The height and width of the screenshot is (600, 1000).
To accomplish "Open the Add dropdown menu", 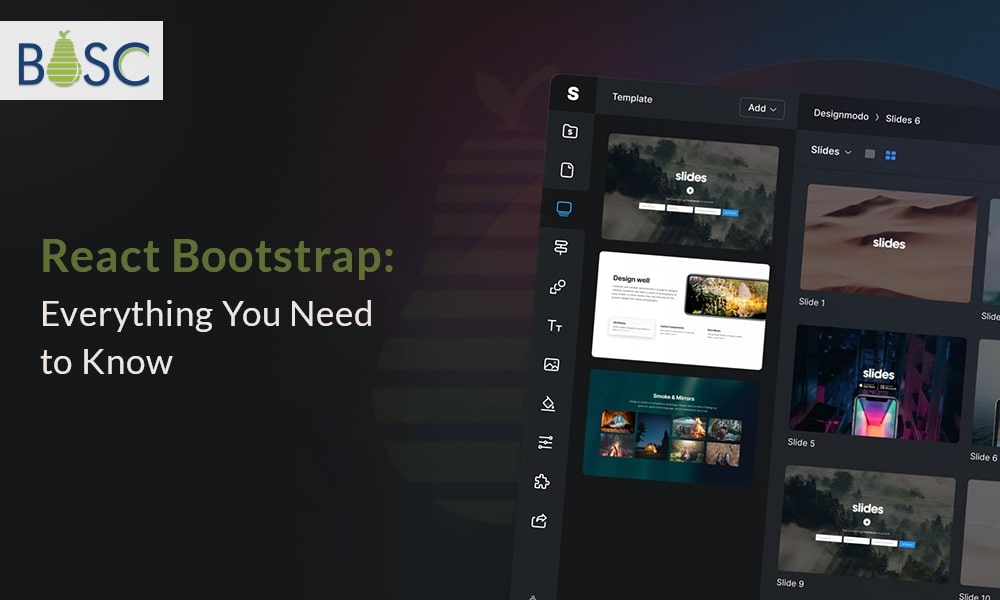I will click(762, 109).
